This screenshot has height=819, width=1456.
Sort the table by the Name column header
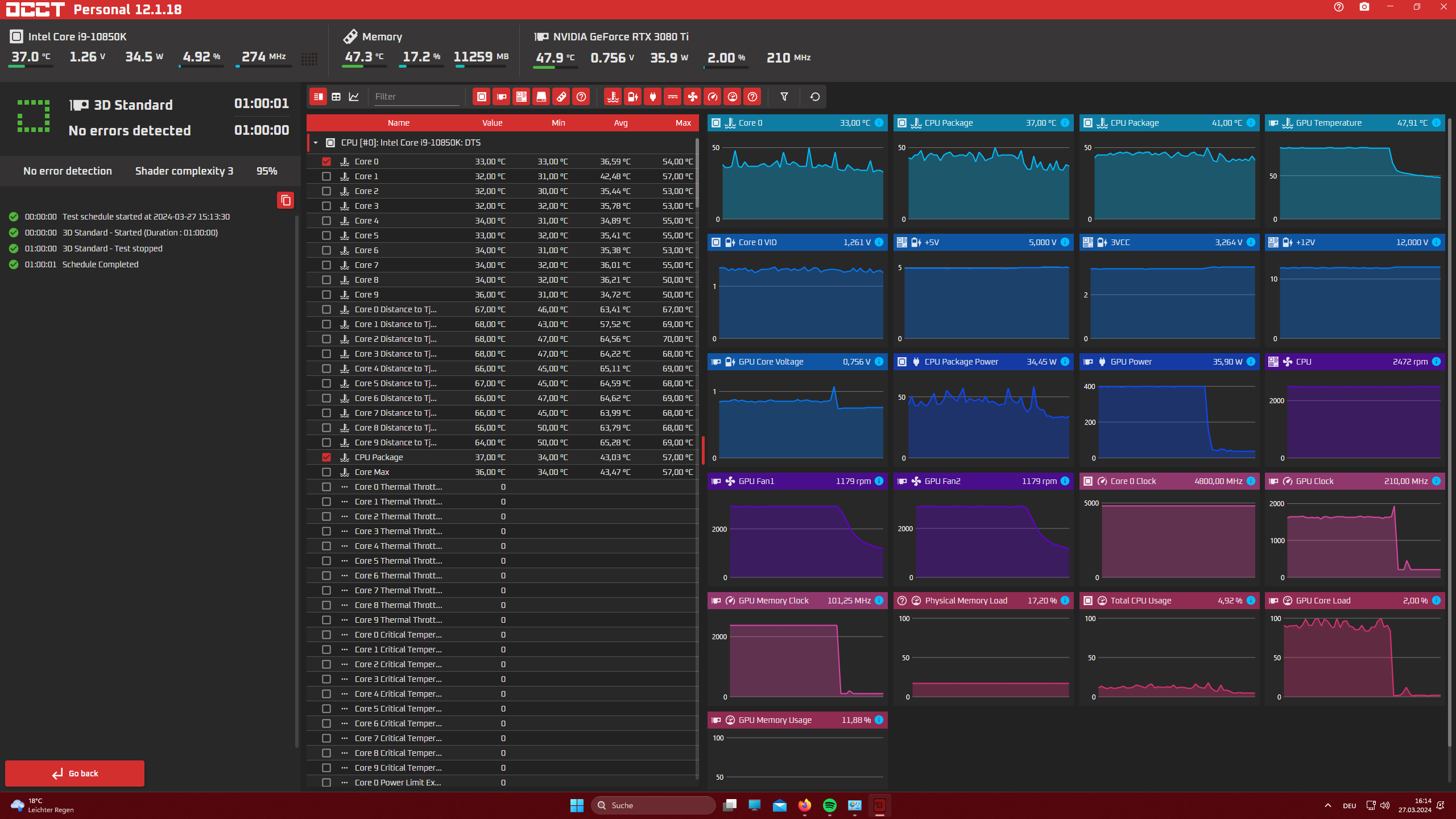(x=399, y=123)
